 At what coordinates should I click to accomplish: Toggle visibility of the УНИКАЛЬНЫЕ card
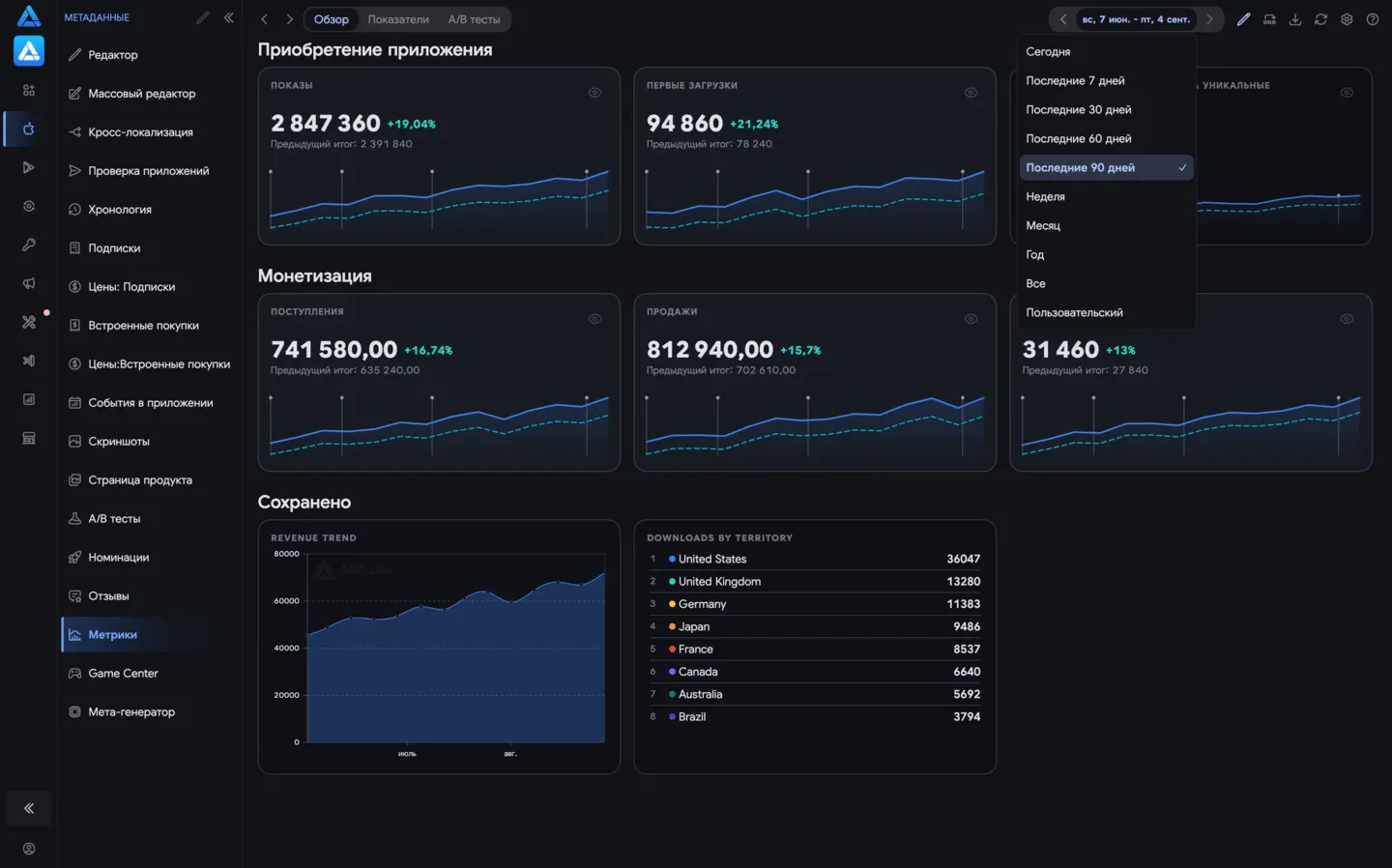(1347, 93)
